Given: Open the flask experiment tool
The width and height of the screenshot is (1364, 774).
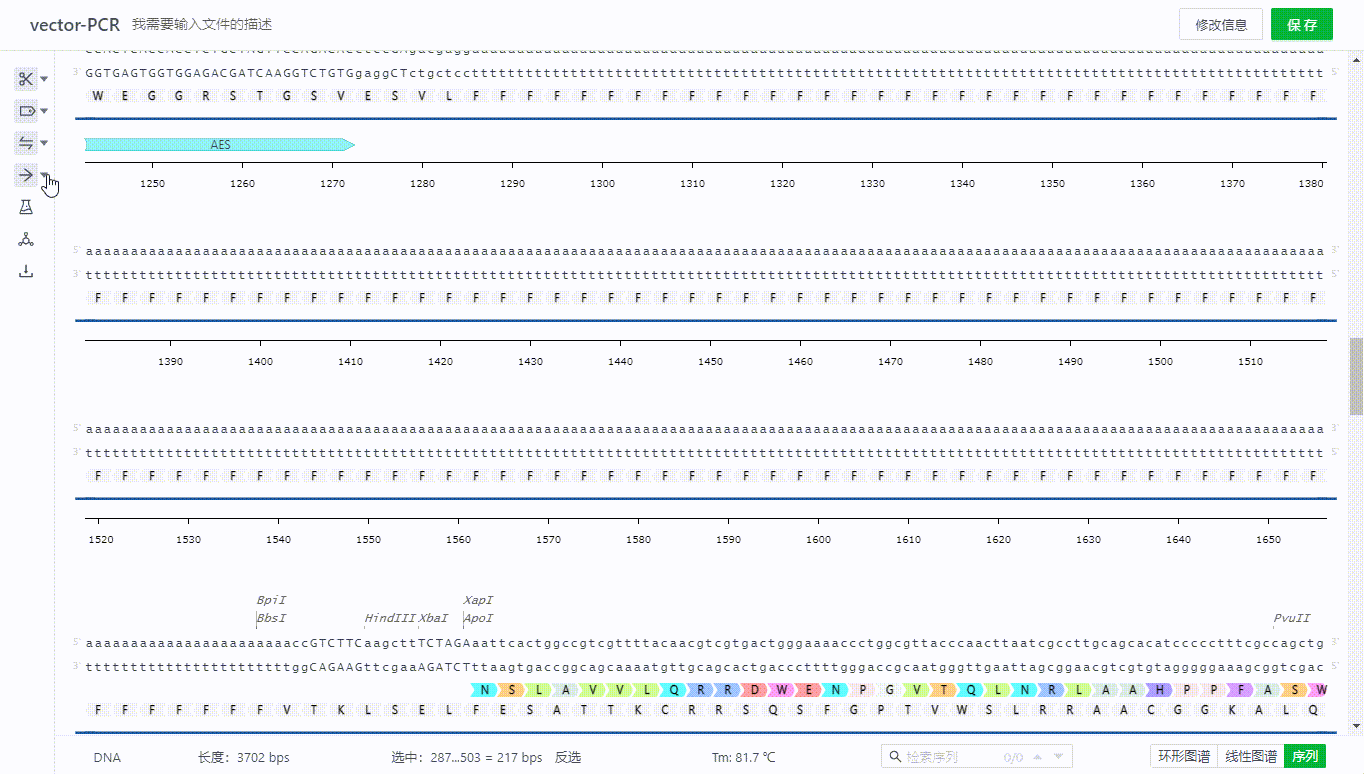Looking at the screenshot, I should pyautogui.click(x=26, y=207).
